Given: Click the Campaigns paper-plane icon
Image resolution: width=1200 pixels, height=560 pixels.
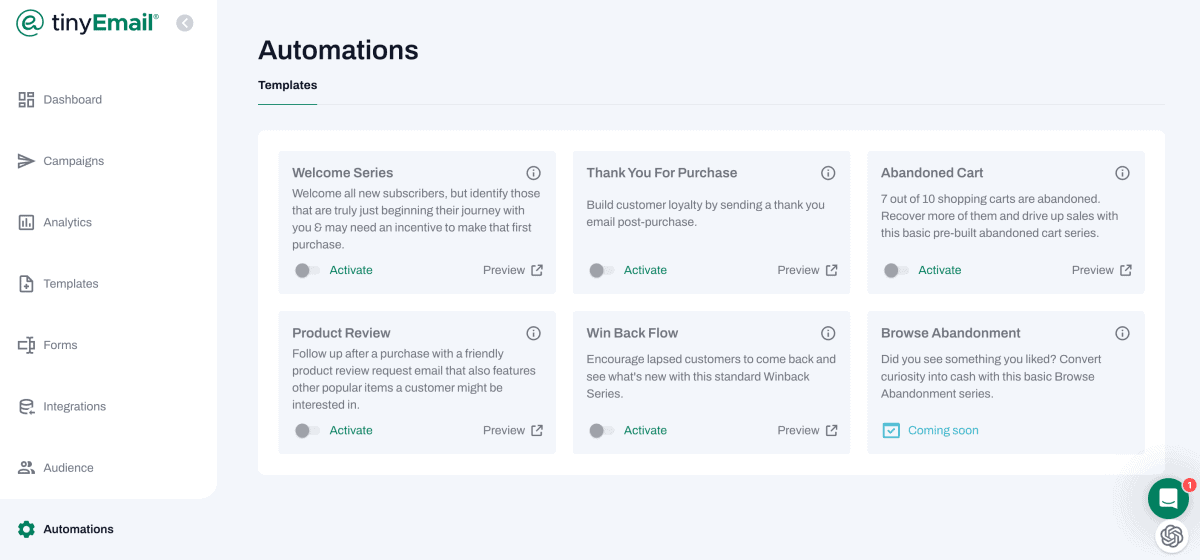Looking at the screenshot, I should (x=27, y=161).
